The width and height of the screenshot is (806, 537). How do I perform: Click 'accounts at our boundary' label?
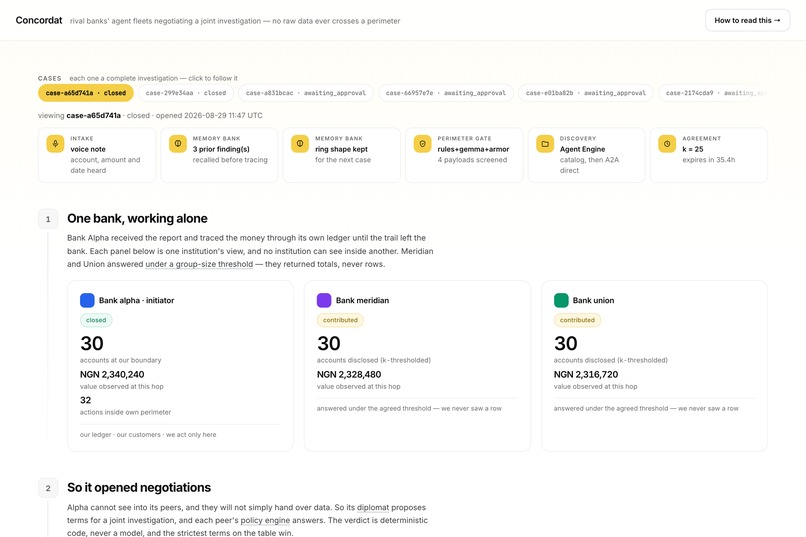(x=120, y=360)
